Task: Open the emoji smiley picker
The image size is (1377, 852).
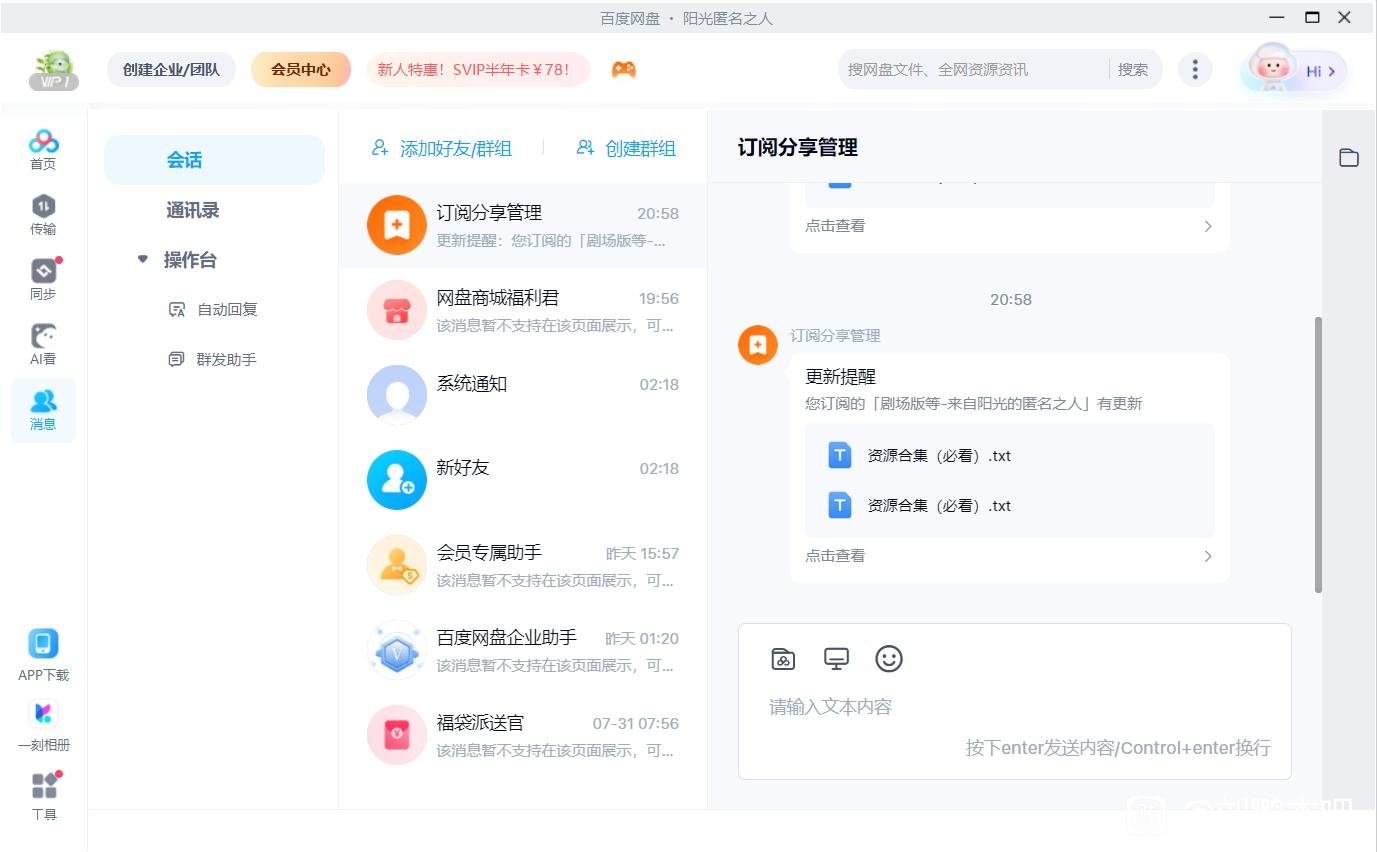Action: 889,658
